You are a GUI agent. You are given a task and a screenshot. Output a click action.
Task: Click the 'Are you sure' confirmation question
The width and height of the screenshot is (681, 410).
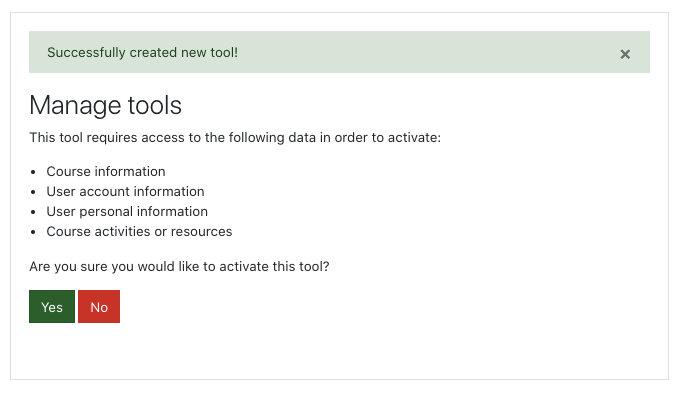pos(179,266)
